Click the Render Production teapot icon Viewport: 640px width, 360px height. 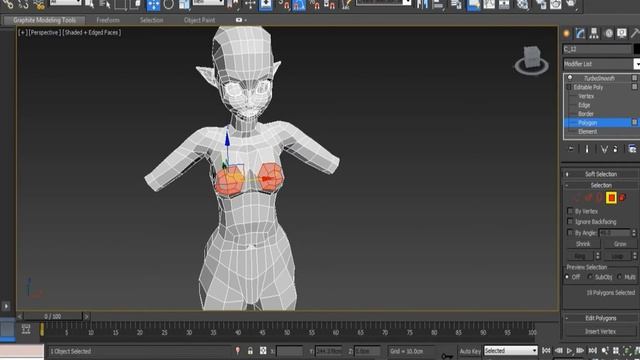coord(571,4)
